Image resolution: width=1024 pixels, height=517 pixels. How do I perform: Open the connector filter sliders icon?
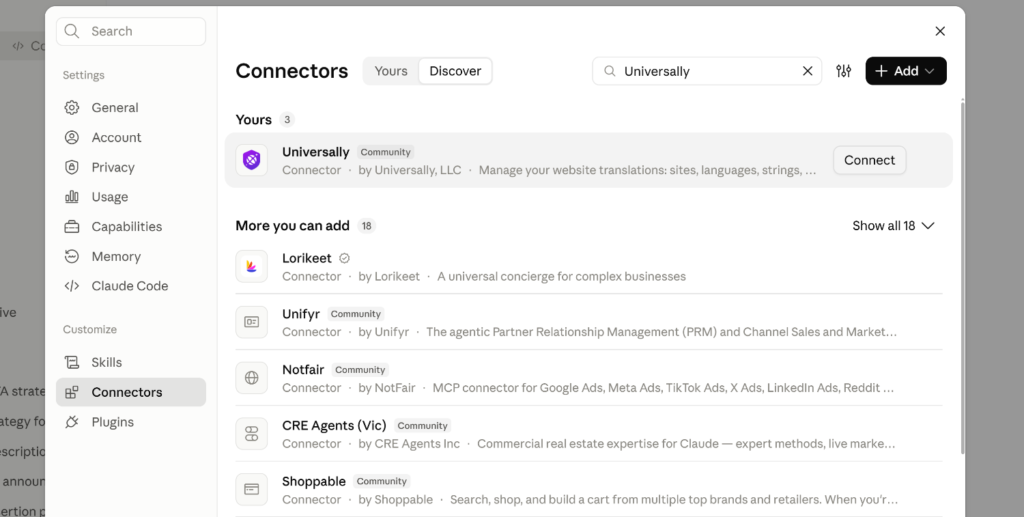click(x=844, y=71)
